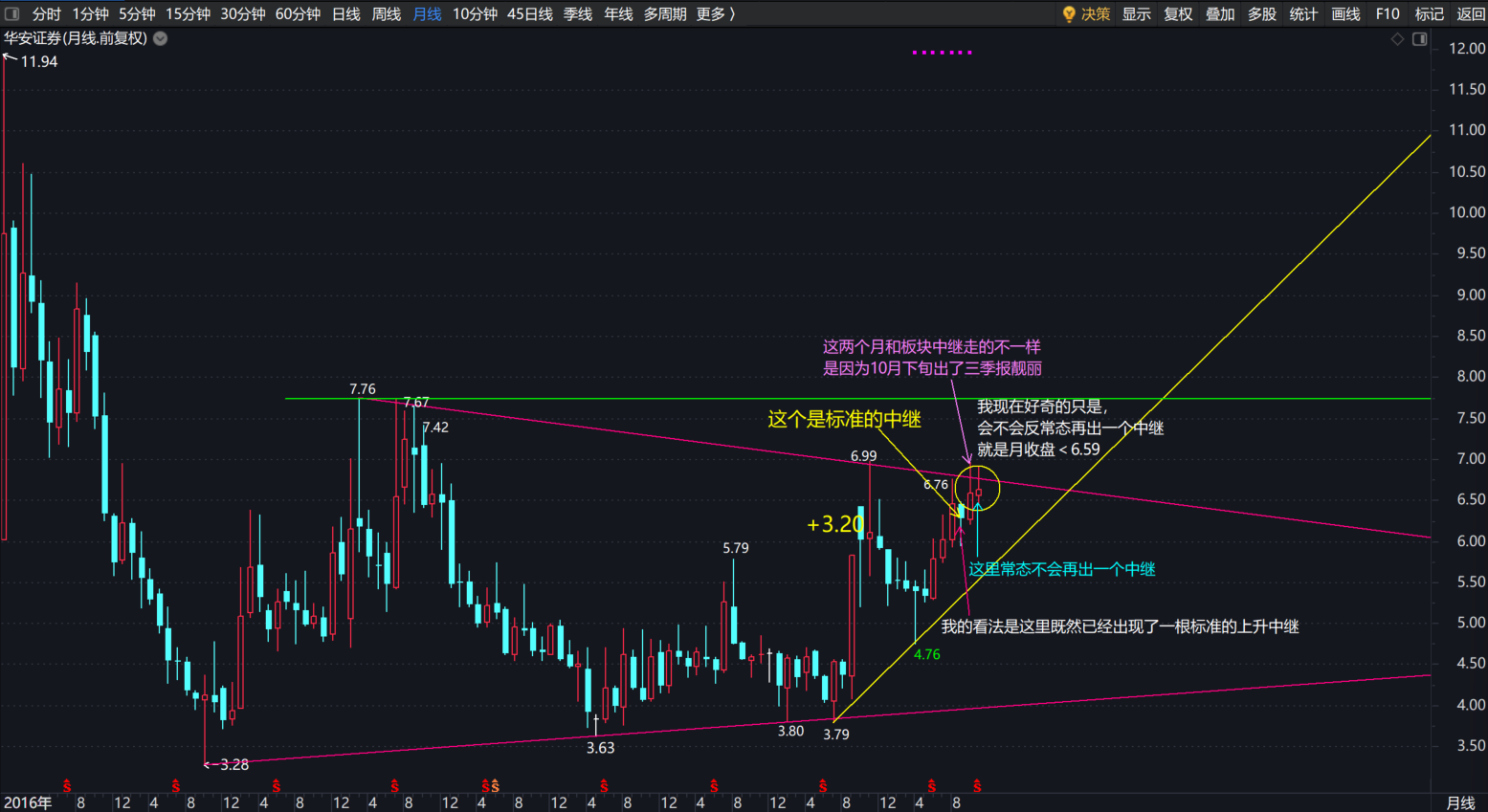Click the 3.28 low price label
1488x812 pixels.
pyautogui.click(x=234, y=764)
